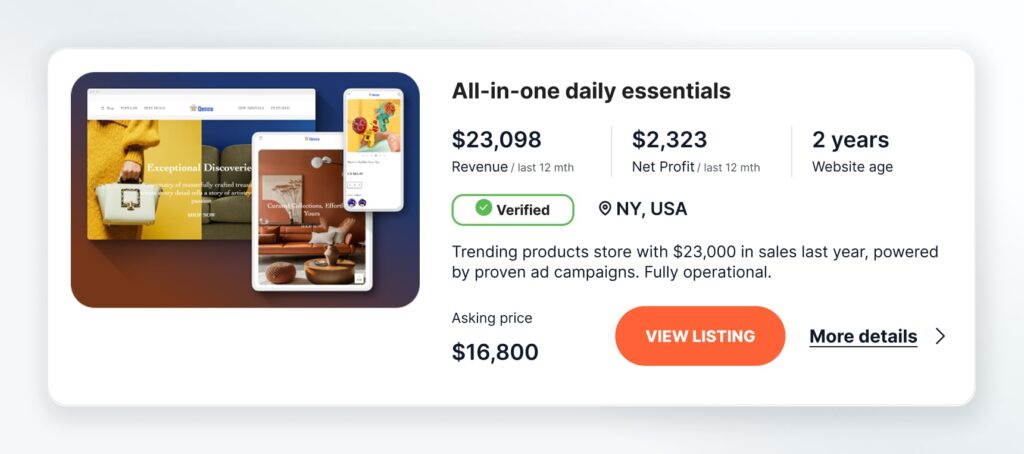
Task: Click the chevron arrow beside More details
Action: [x=940, y=336]
